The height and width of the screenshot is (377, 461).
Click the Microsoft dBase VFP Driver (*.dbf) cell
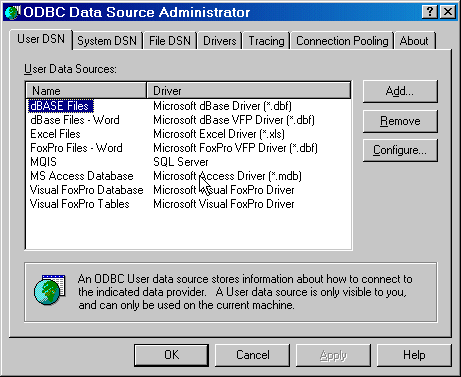234,120
